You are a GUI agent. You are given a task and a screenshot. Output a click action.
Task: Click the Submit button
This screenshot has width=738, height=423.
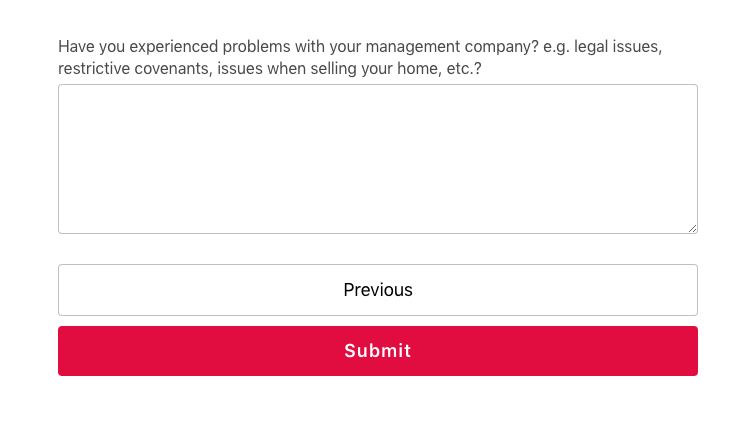377,351
